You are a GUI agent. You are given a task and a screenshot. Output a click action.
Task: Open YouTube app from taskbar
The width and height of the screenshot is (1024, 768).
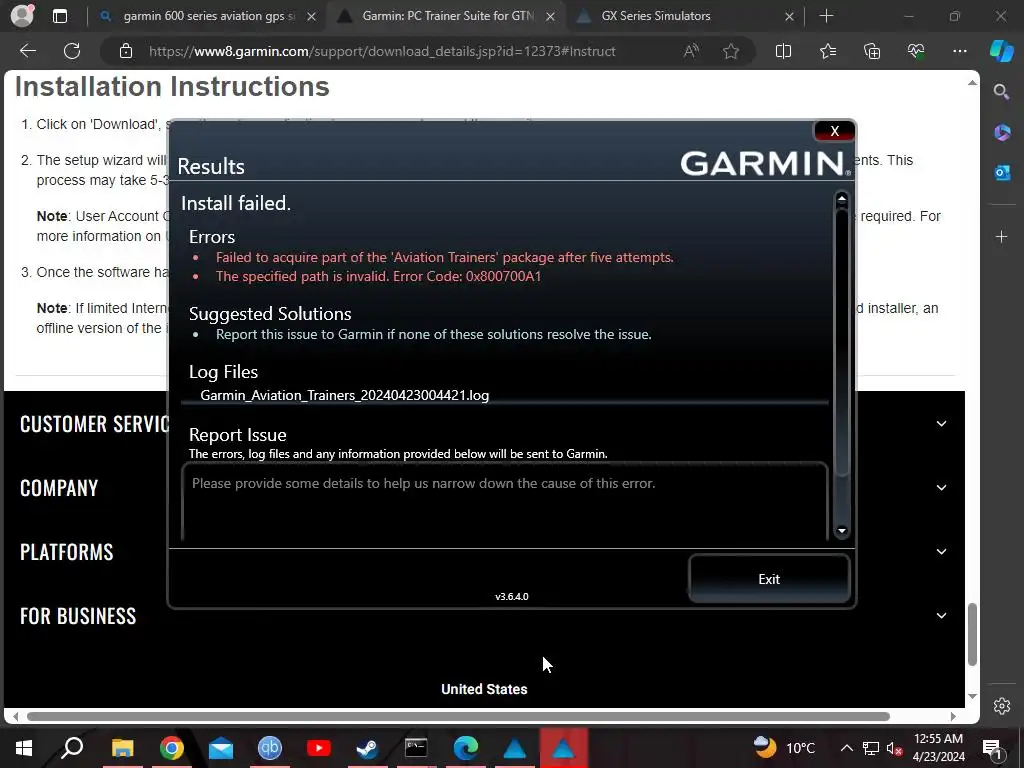point(319,748)
